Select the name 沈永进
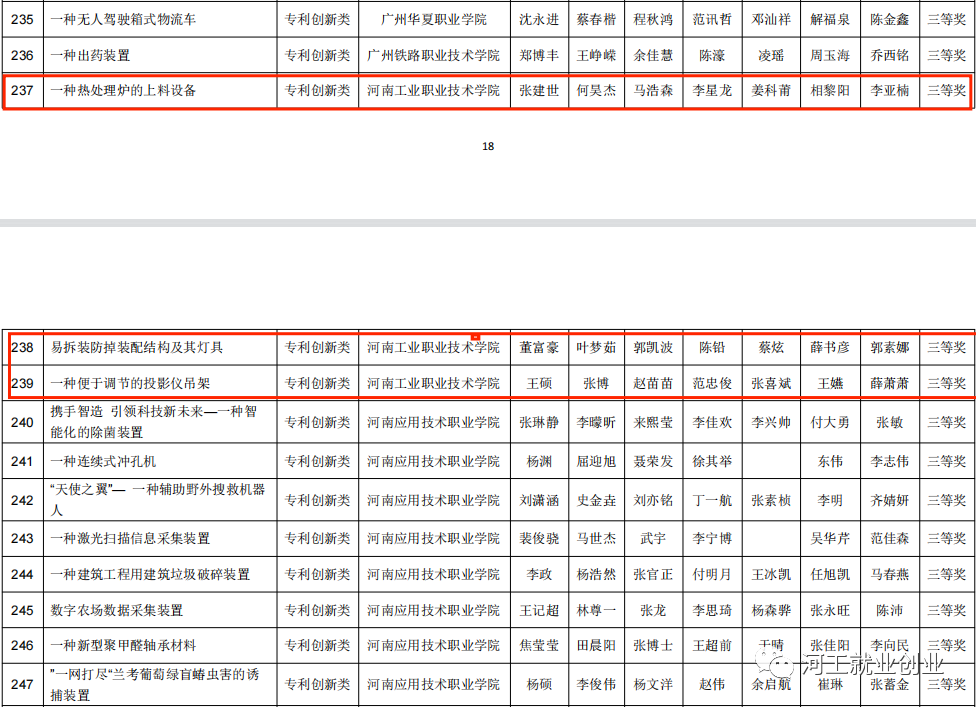976x707 pixels. pos(539,20)
